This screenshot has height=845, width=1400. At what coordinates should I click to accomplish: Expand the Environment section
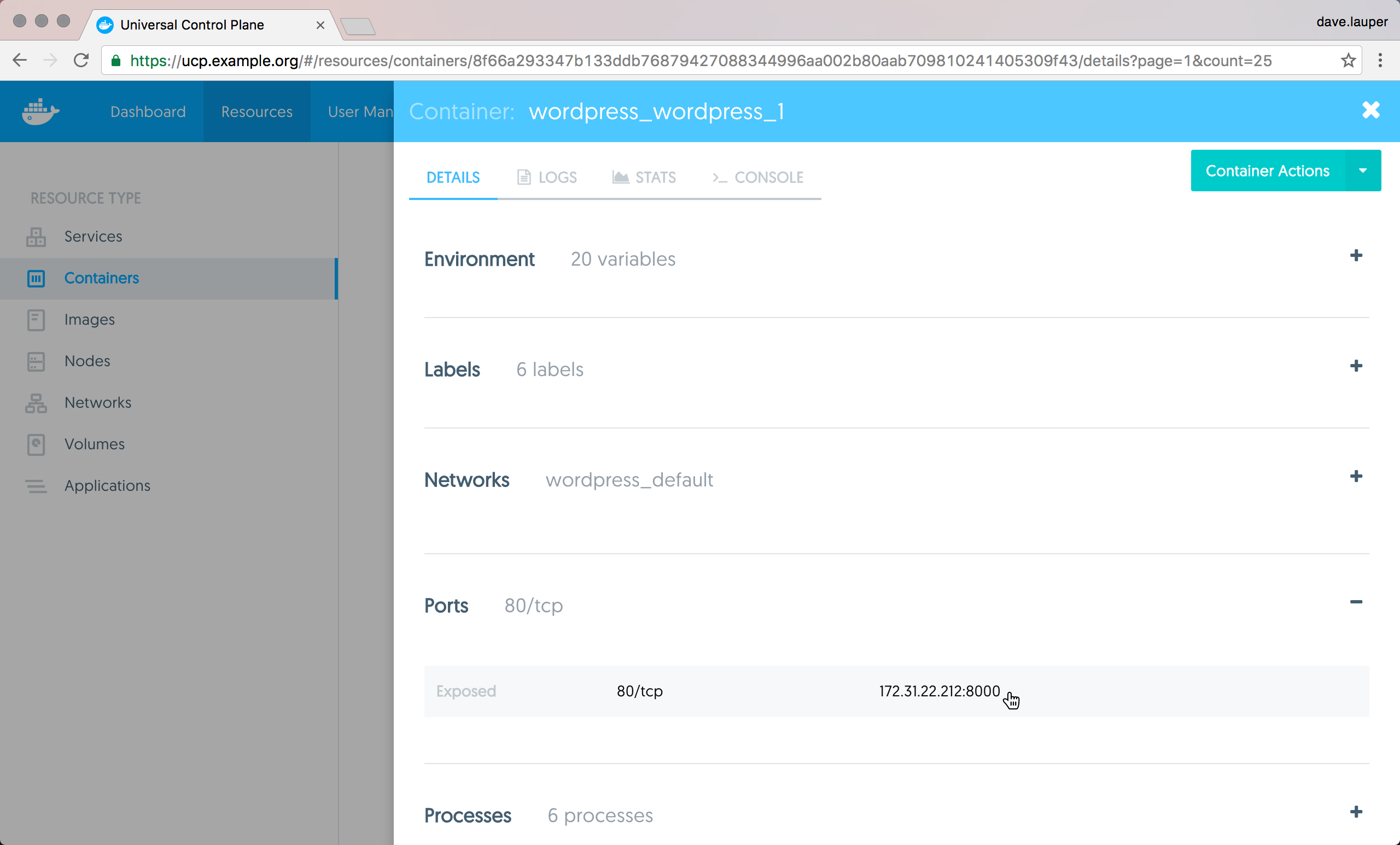click(1356, 256)
